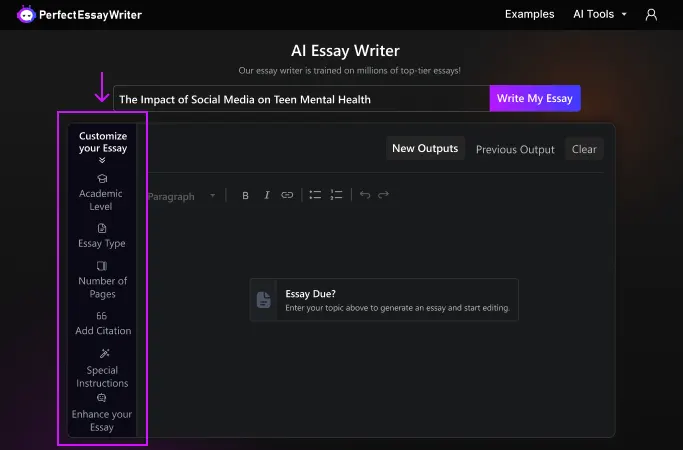This screenshot has width=683, height=450.
Task: Redo the last edit
Action: click(383, 195)
